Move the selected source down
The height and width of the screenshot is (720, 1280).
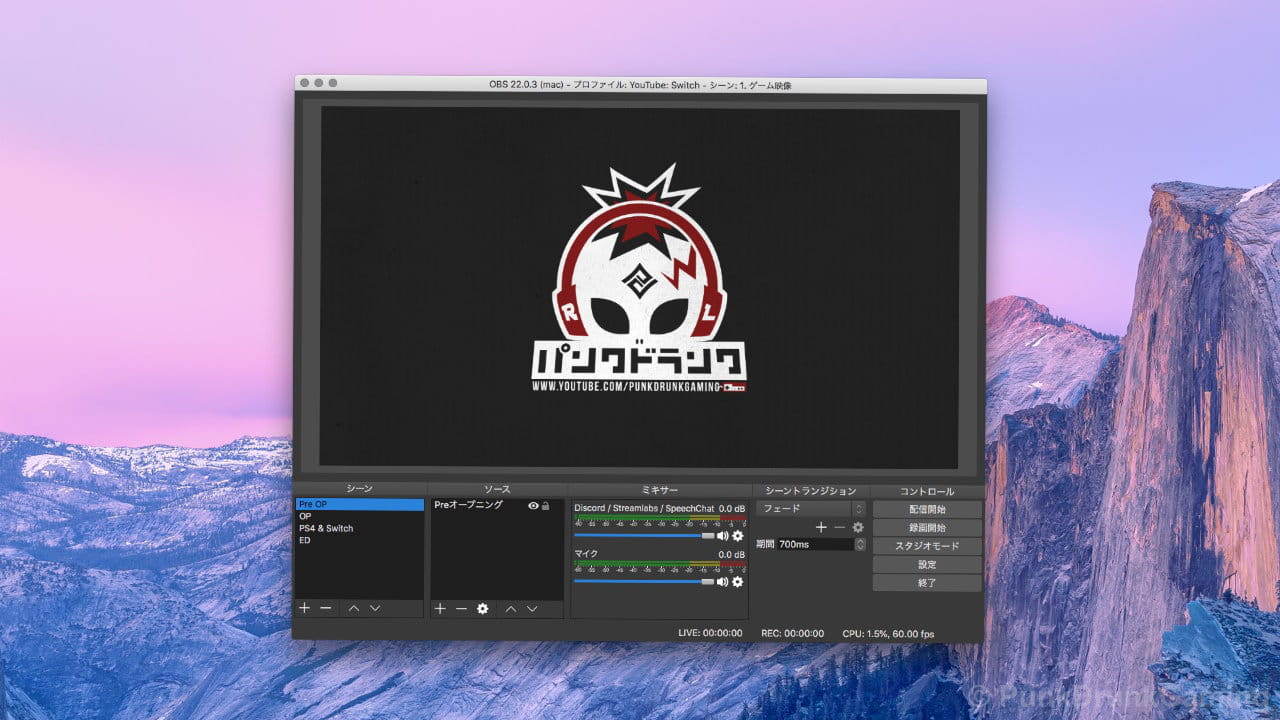pyautogui.click(x=532, y=608)
